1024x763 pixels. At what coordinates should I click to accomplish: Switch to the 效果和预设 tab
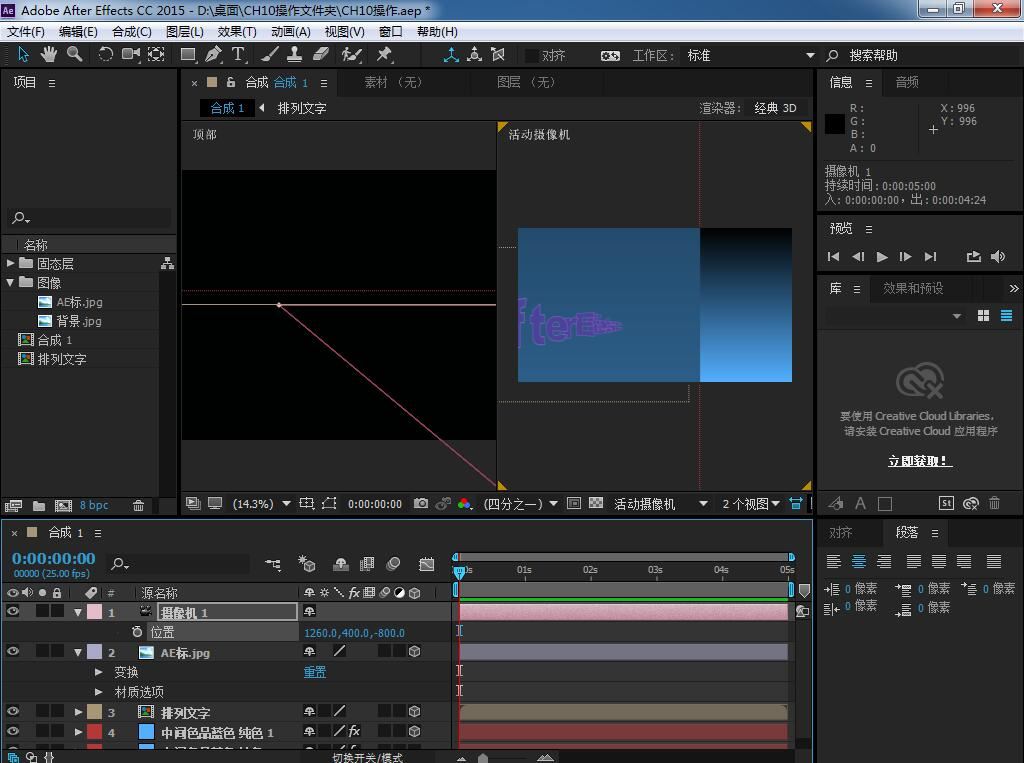click(913, 288)
